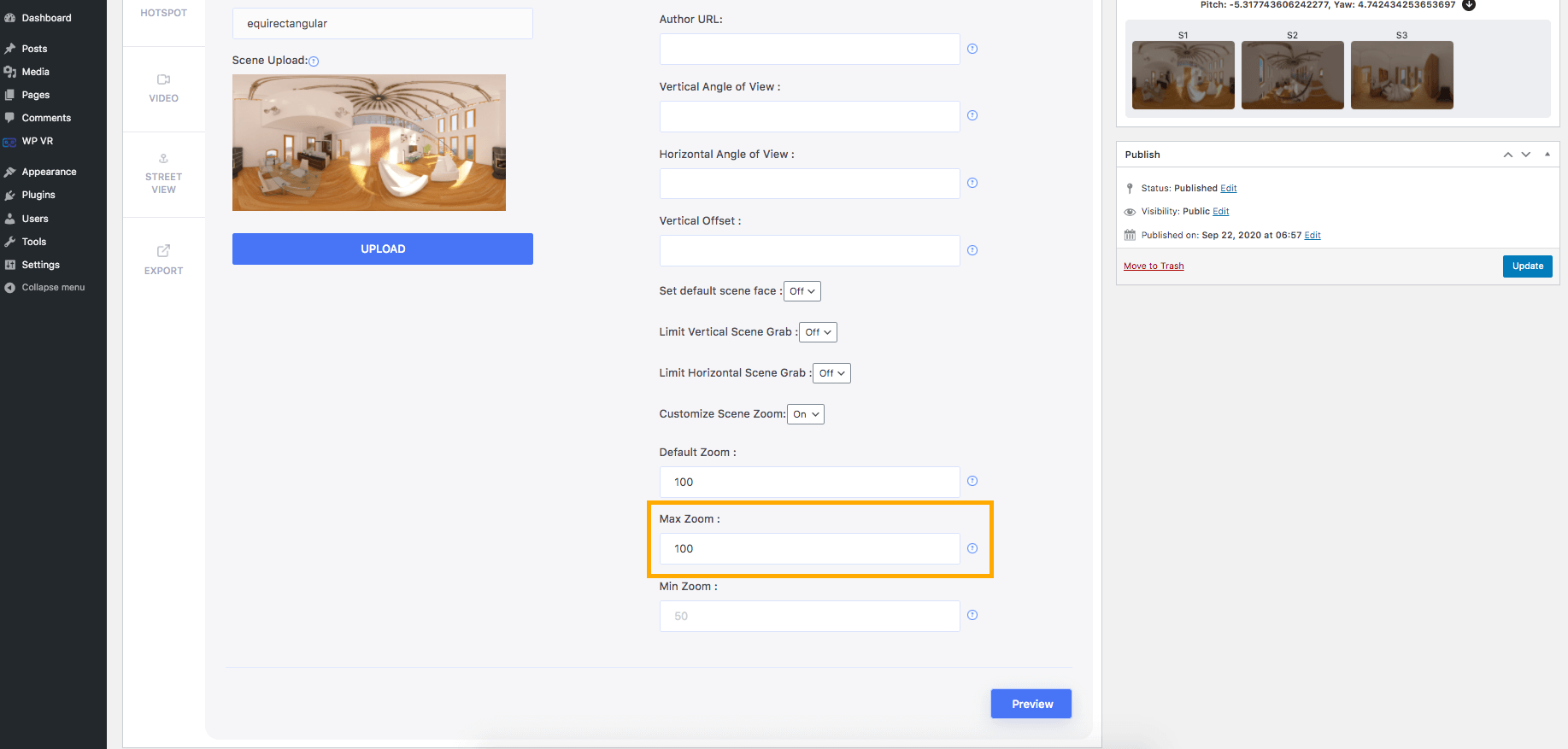Click the blue UPLOAD button
Viewport: 1568px width, 749px height.
383,249
